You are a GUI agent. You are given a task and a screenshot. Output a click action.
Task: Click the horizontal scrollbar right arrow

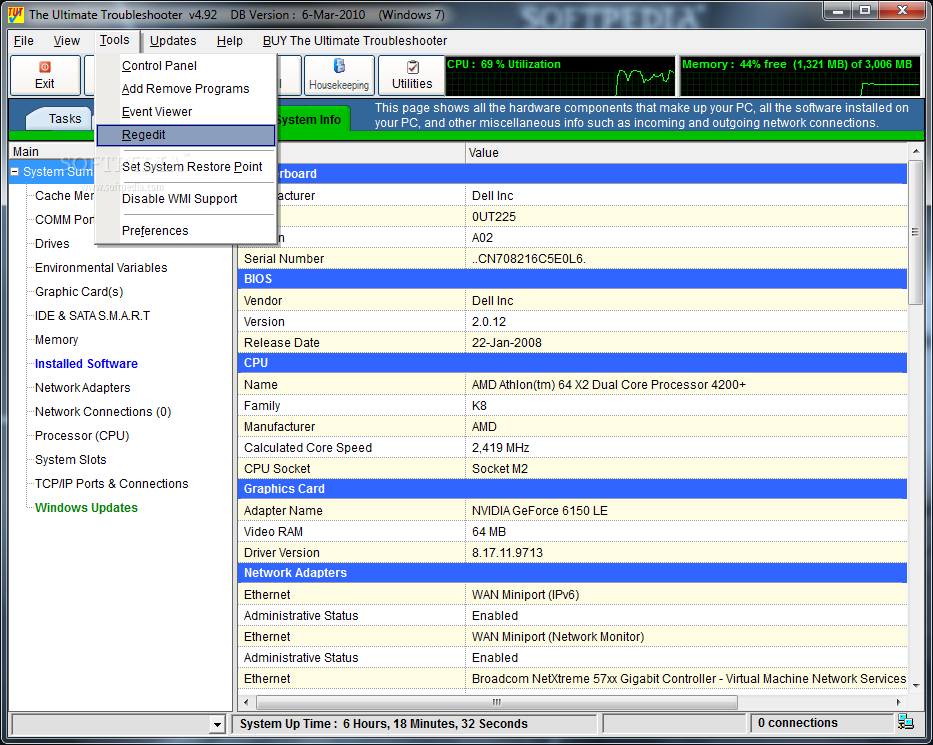(x=898, y=702)
